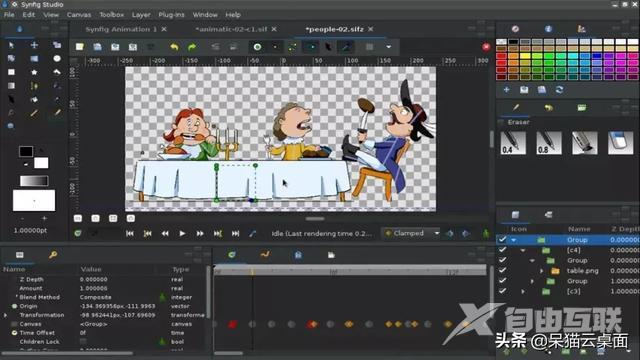Swap the outline and fill colors

pos(42,151)
